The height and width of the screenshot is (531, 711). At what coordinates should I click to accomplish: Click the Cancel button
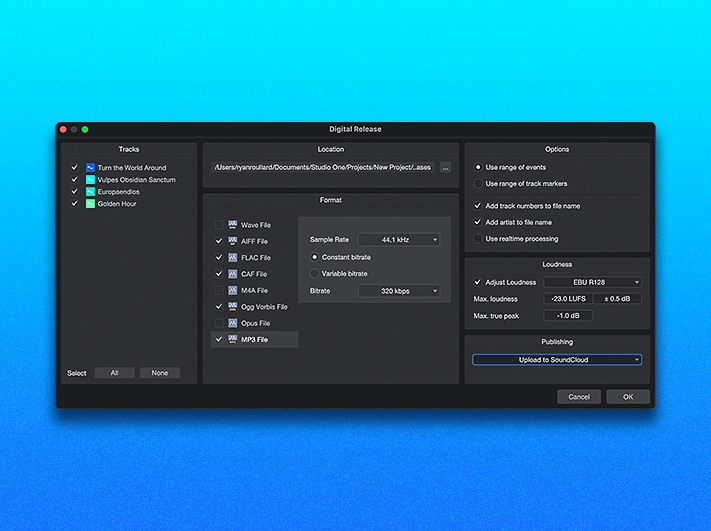pos(579,397)
